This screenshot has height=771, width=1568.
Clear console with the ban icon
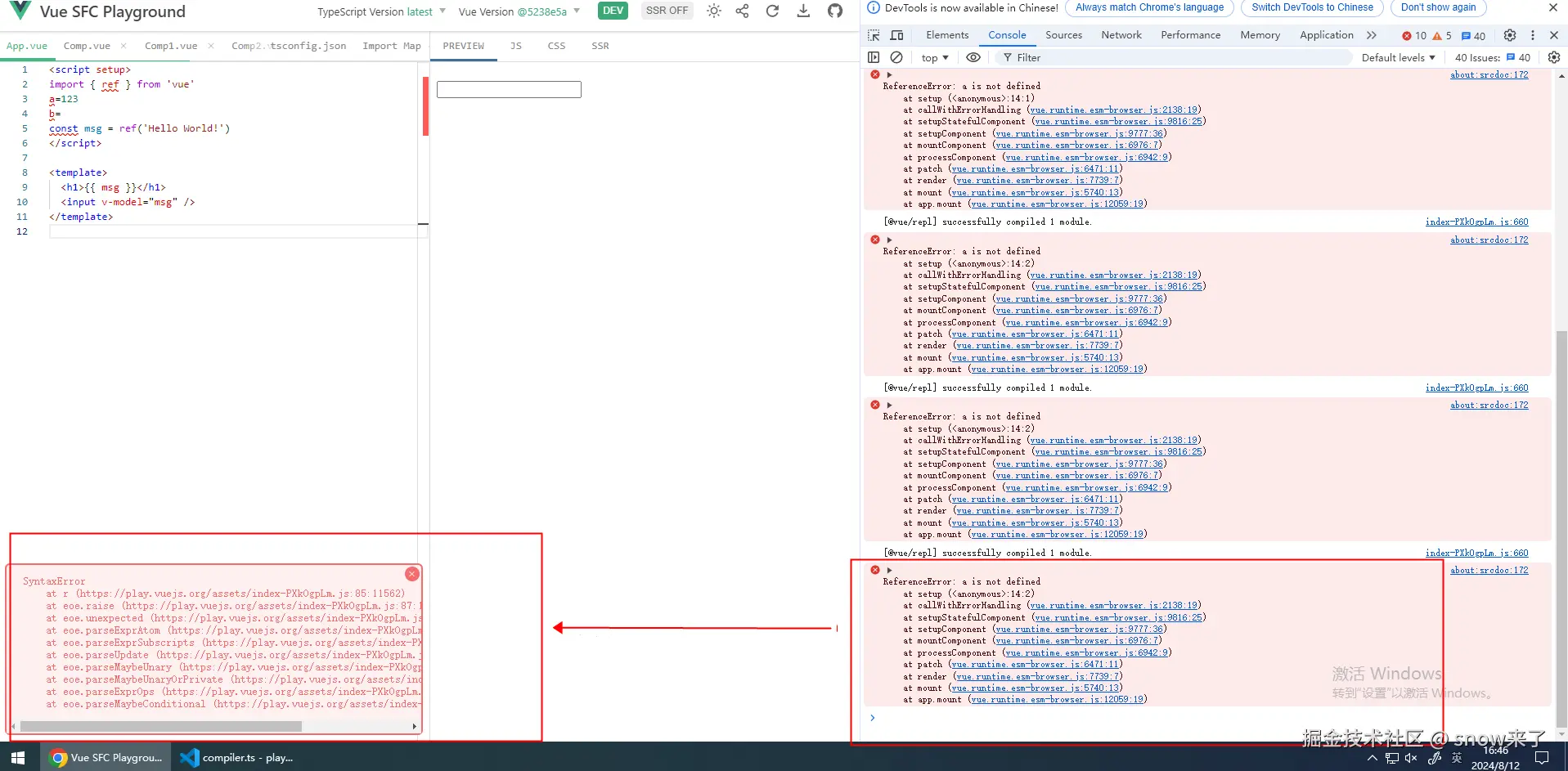[x=896, y=57]
